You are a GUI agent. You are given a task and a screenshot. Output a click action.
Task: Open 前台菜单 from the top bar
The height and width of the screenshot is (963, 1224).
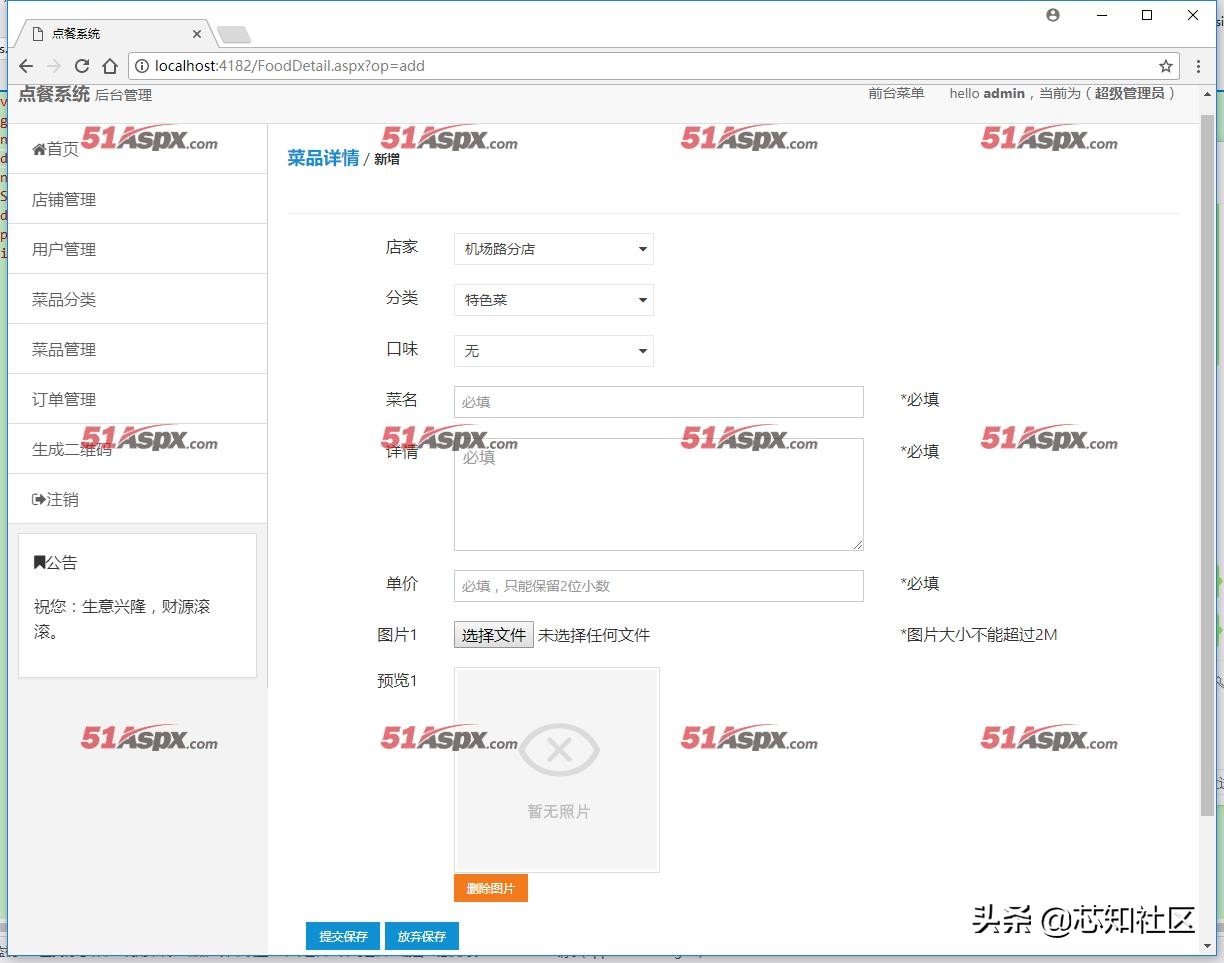pos(896,93)
